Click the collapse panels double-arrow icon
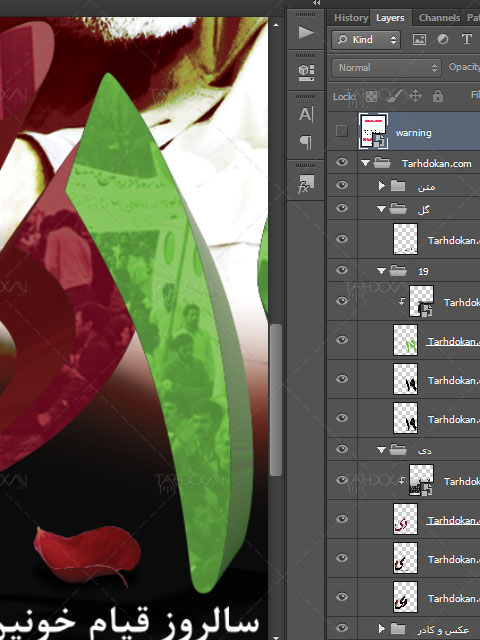 (316, 3)
